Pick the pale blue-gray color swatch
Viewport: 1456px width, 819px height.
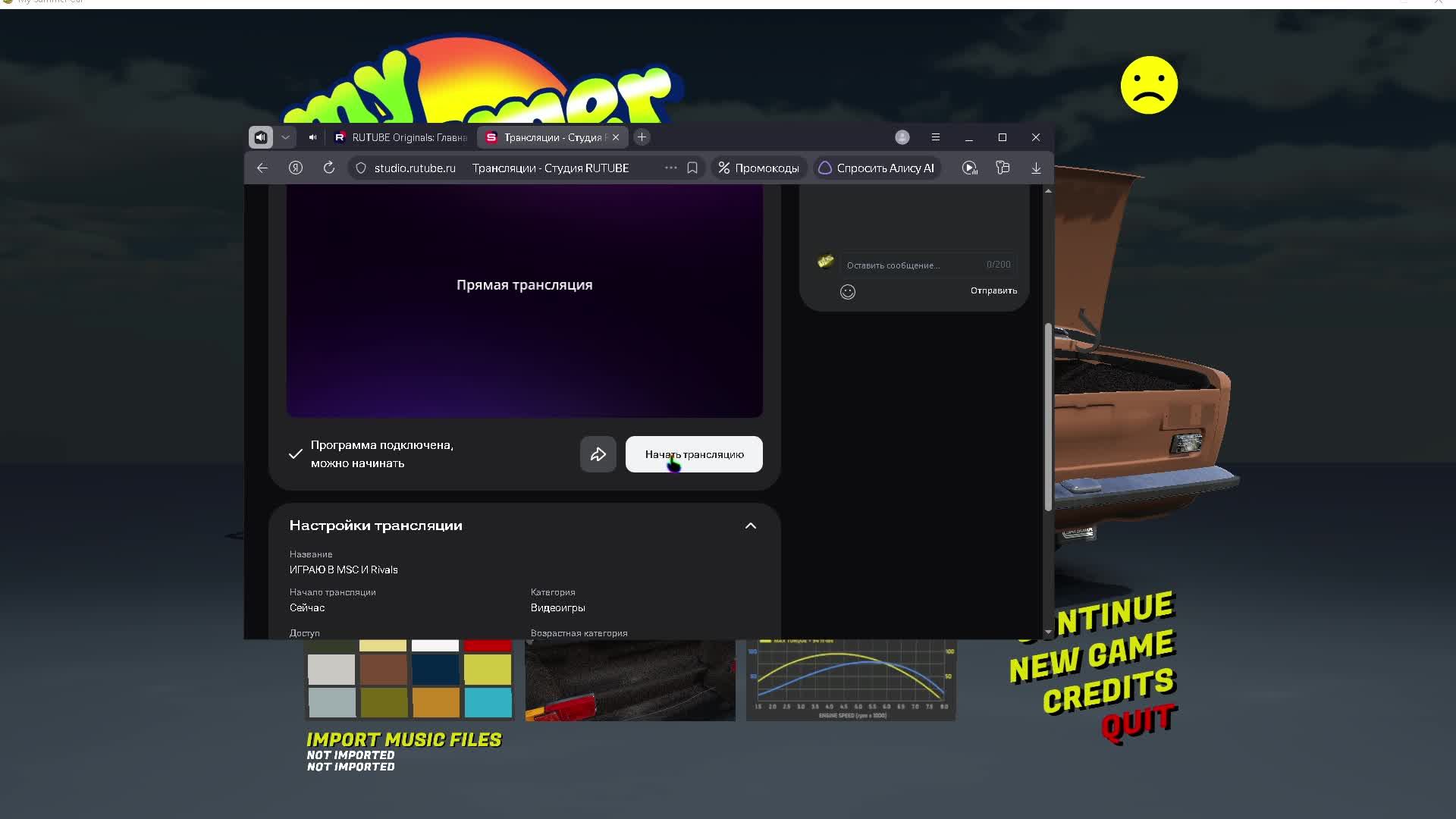click(x=331, y=702)
